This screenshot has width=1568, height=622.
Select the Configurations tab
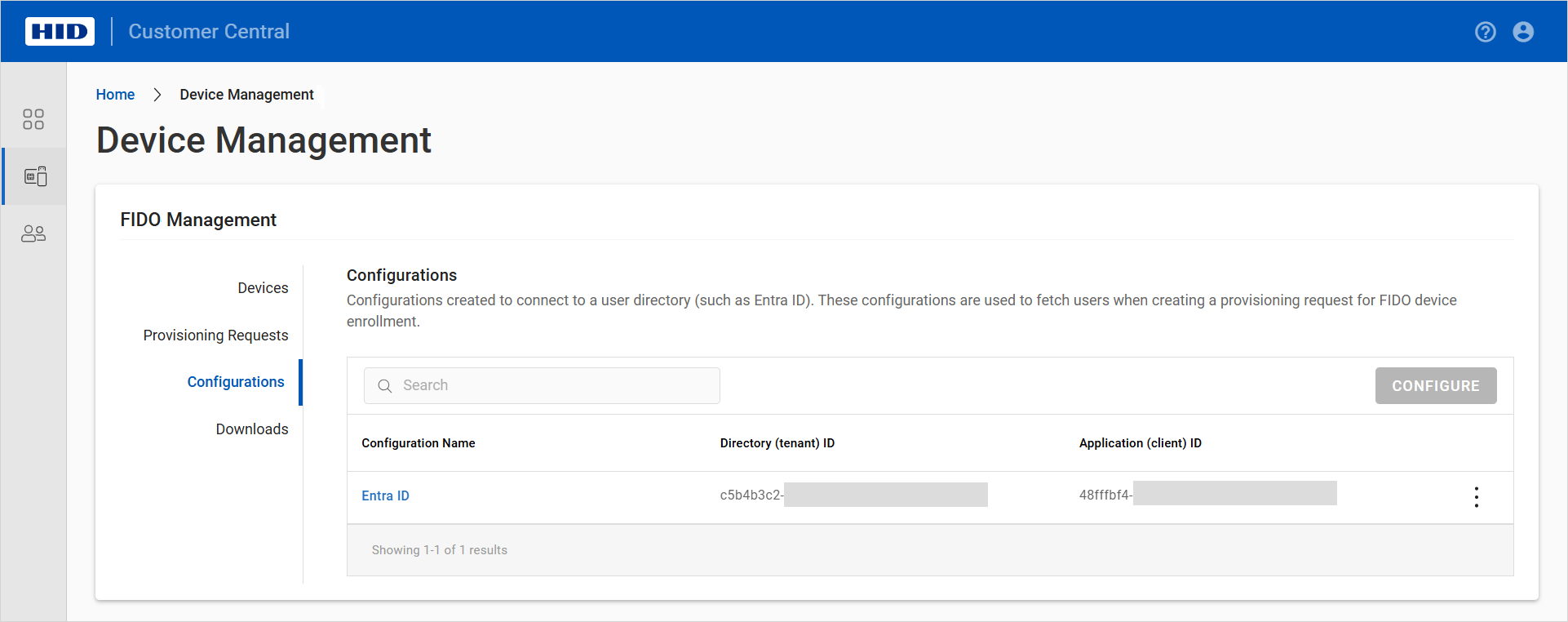point(236,382)
